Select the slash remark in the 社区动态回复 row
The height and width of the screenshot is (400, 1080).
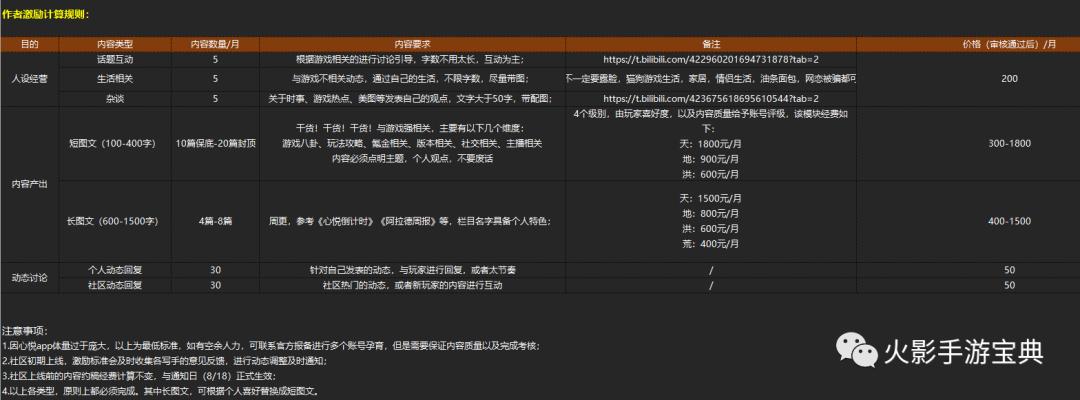tap(711, 285)
